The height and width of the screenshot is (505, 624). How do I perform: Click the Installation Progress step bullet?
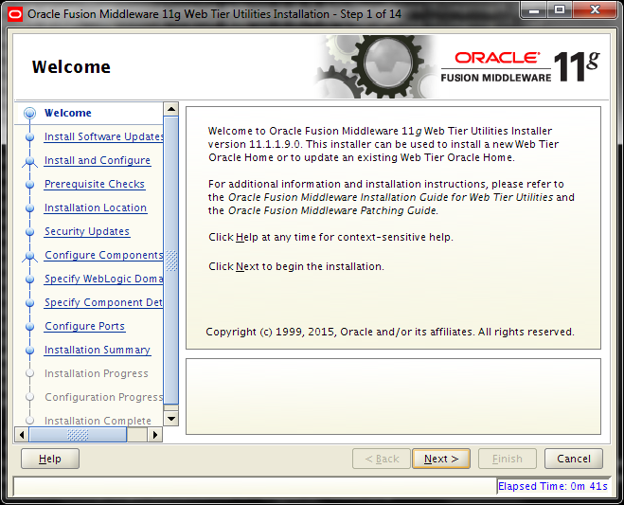point(30,373)
